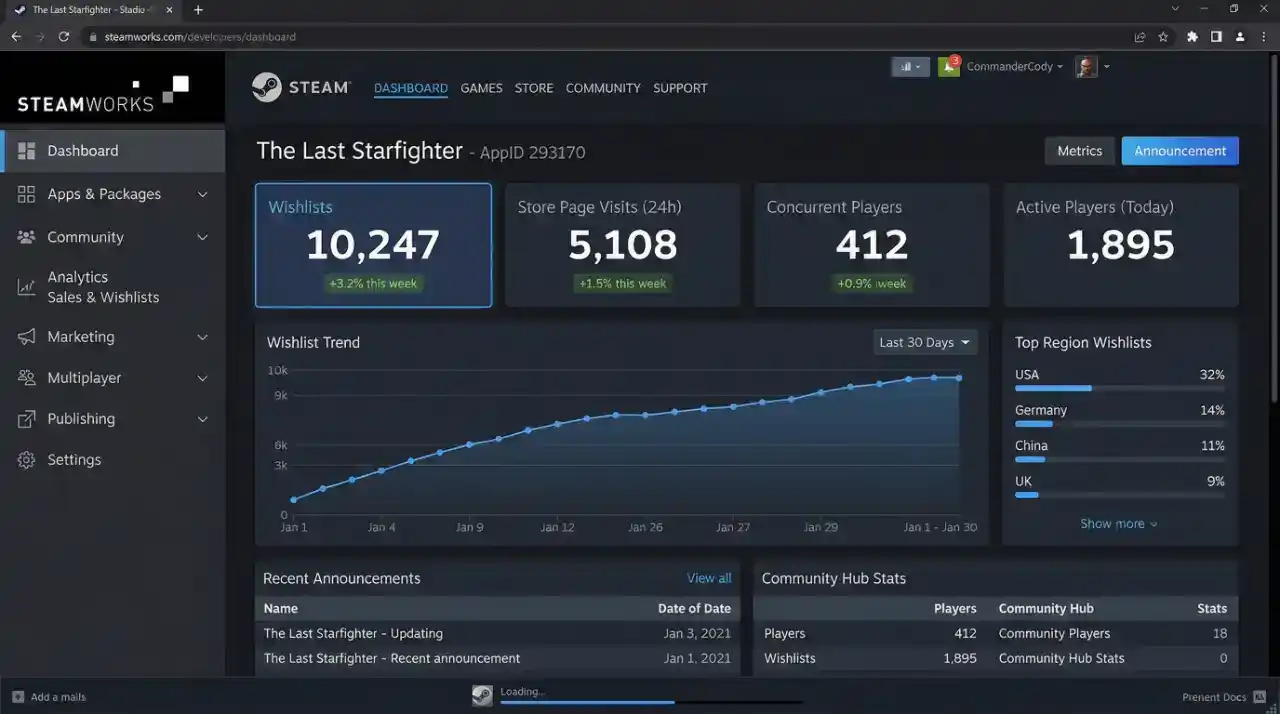
Task: Expand Apps & Packages chevron
Action: (203, 194)
